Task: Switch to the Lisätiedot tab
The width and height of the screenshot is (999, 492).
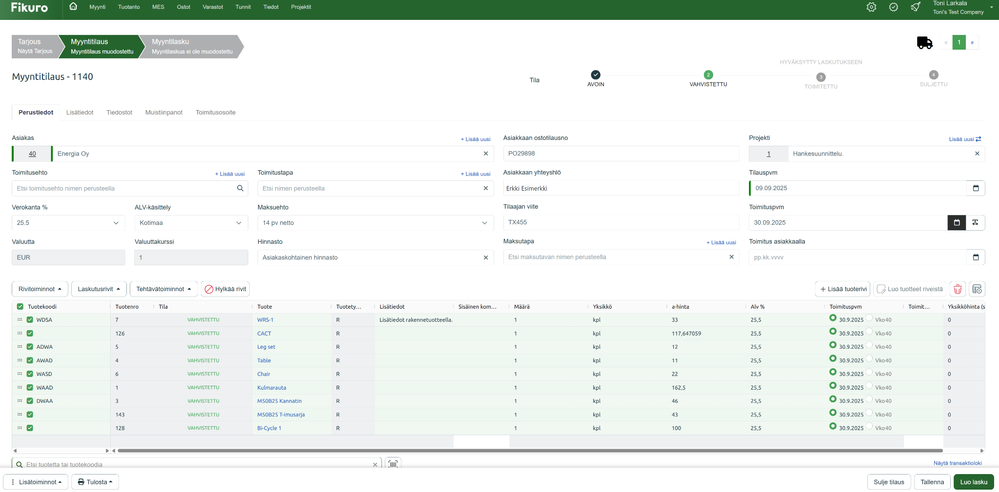Action: pos(80,112)
